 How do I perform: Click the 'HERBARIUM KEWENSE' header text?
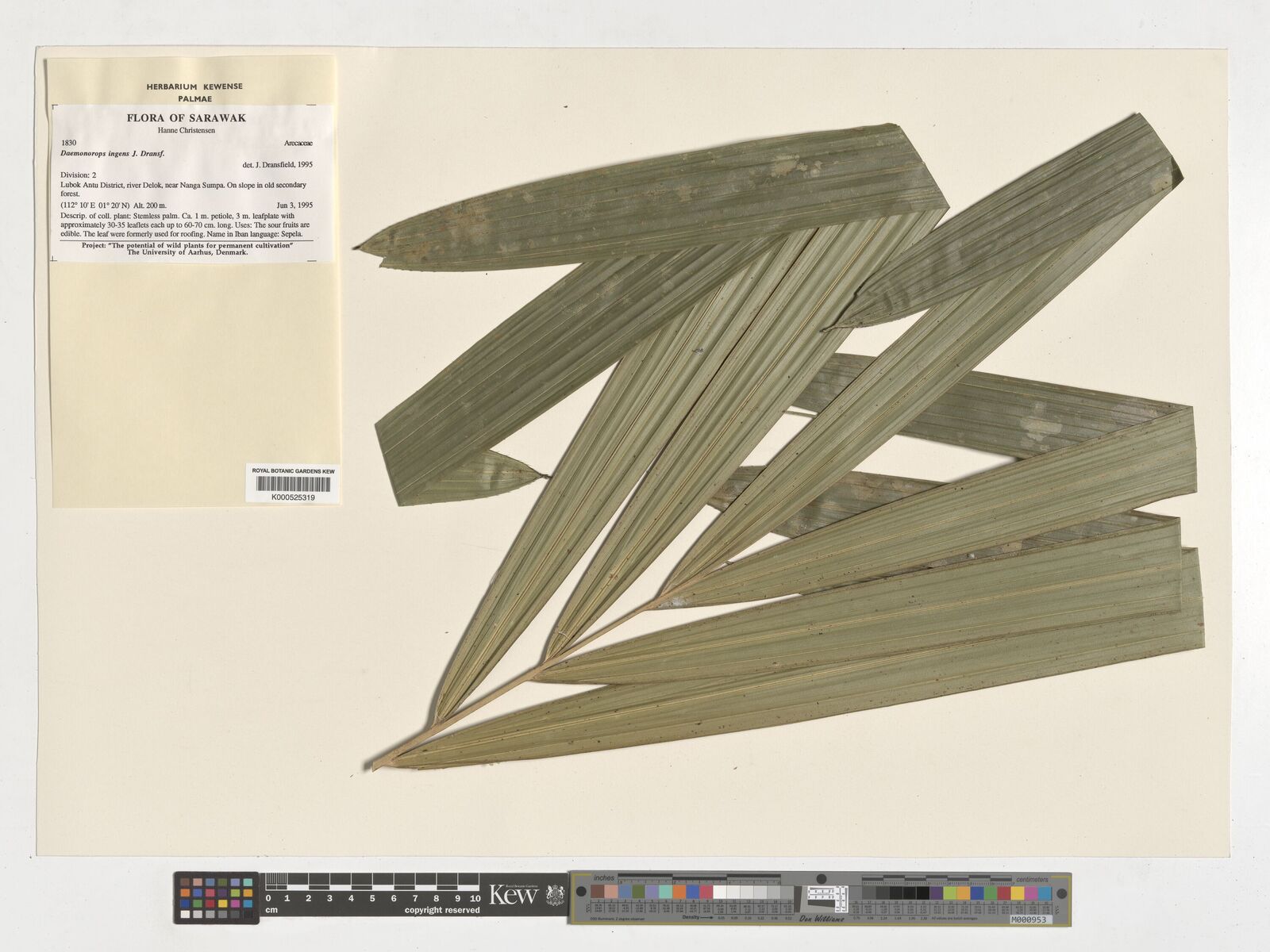(x=194, y=86)
